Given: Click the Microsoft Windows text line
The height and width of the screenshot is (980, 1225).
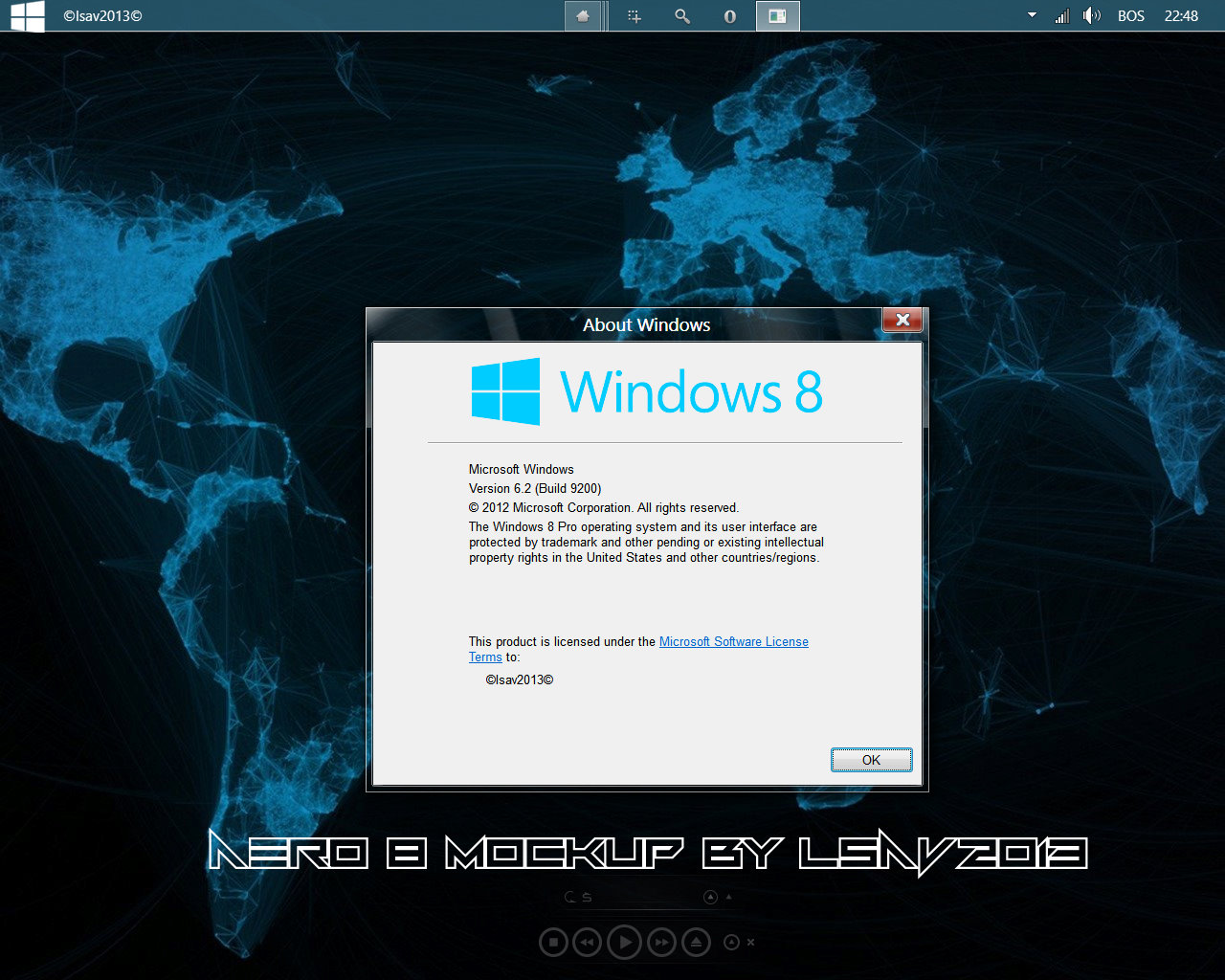Looking at the screenshot, I should pos(522,469).
